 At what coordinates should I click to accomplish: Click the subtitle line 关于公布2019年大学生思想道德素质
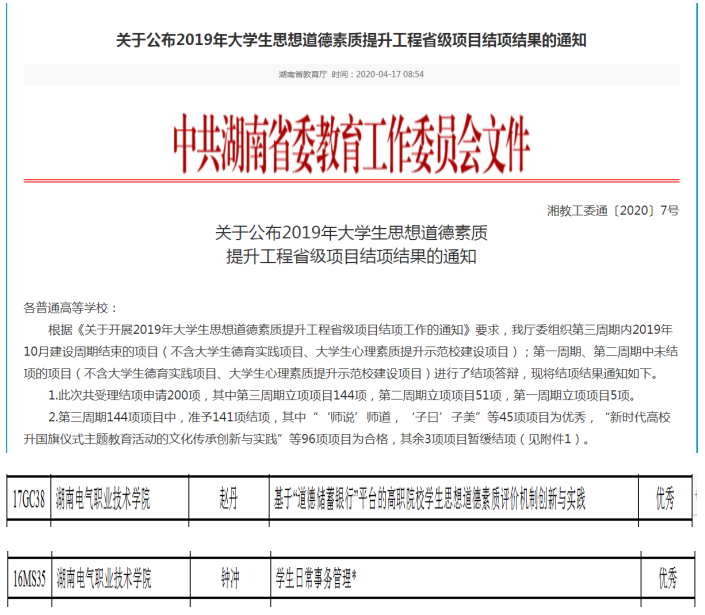[351, 233]
